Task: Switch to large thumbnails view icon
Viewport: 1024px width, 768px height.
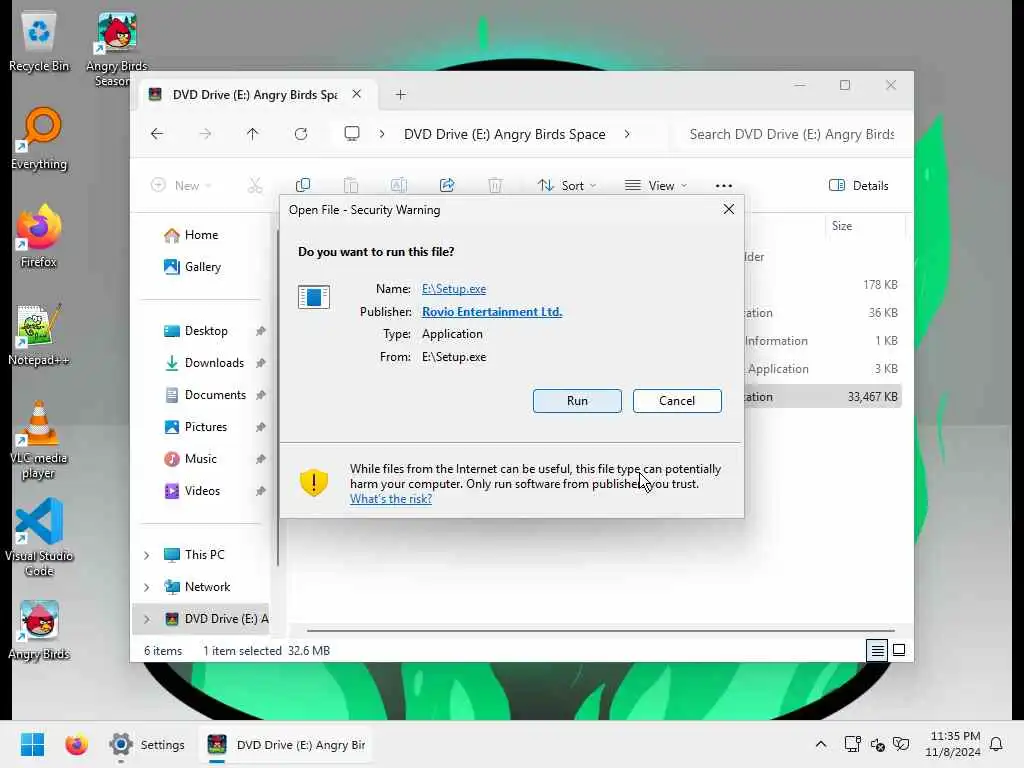Action: pos(899,650)
